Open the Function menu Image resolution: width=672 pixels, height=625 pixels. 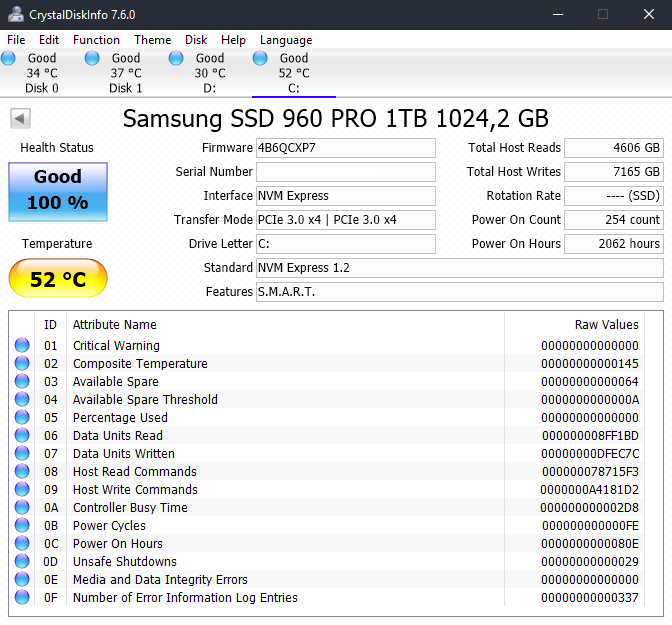pos(96,40)
